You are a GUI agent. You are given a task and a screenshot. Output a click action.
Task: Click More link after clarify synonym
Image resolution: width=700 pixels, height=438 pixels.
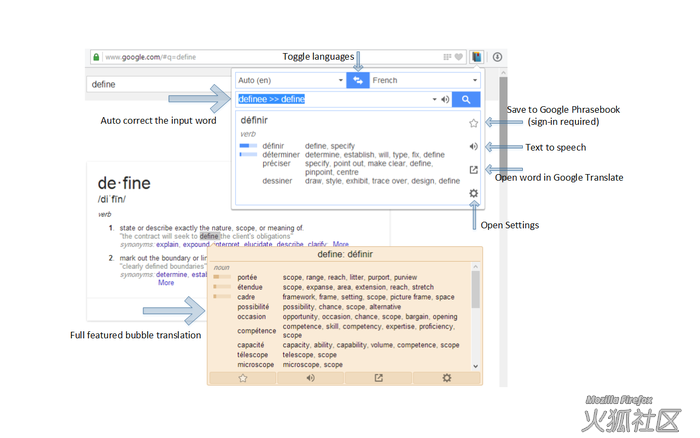tap(341, 245)
